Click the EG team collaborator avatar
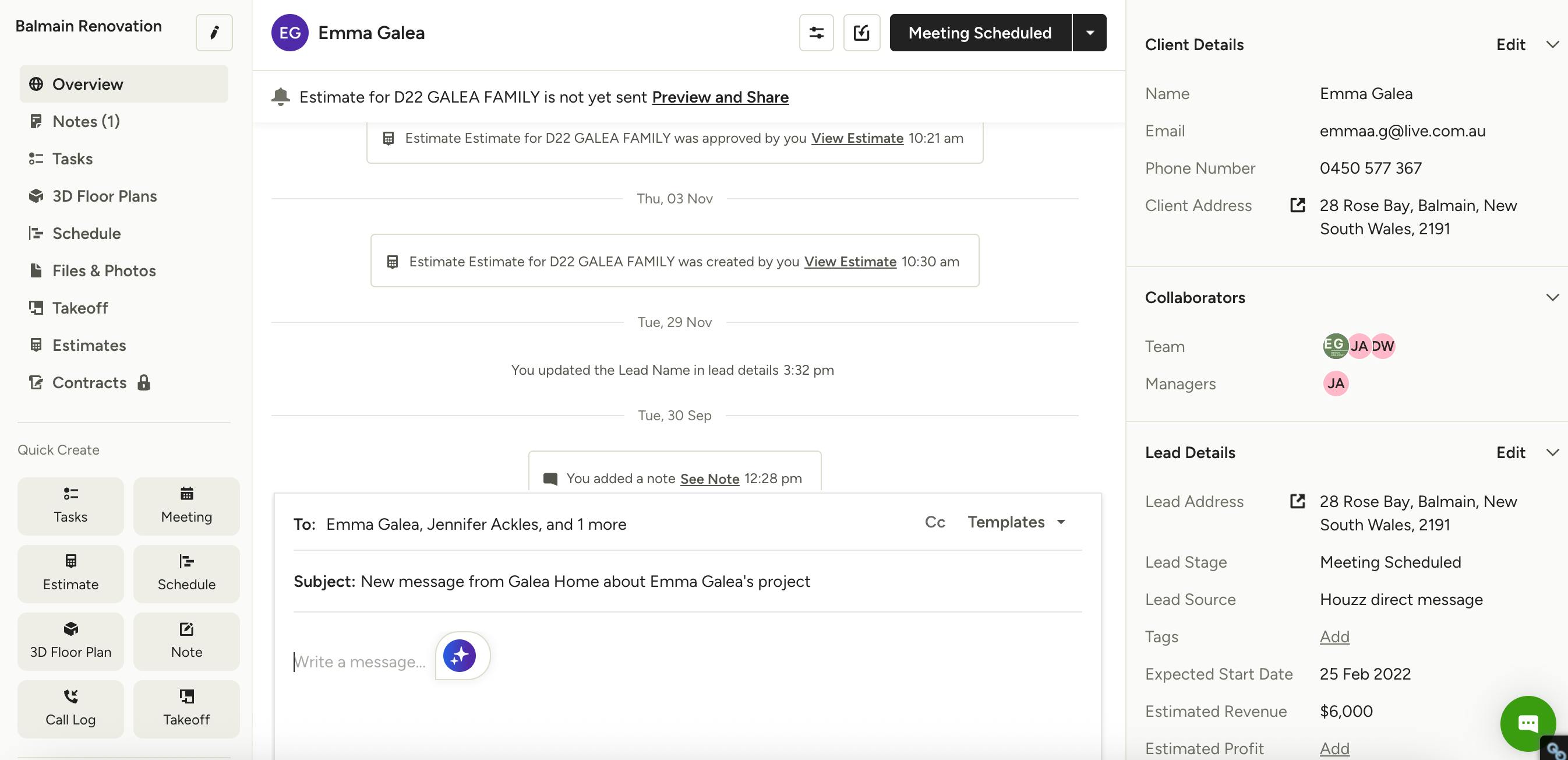Screen dimensions: 1568x760 pyautogui.click(x=1335, y=346)
